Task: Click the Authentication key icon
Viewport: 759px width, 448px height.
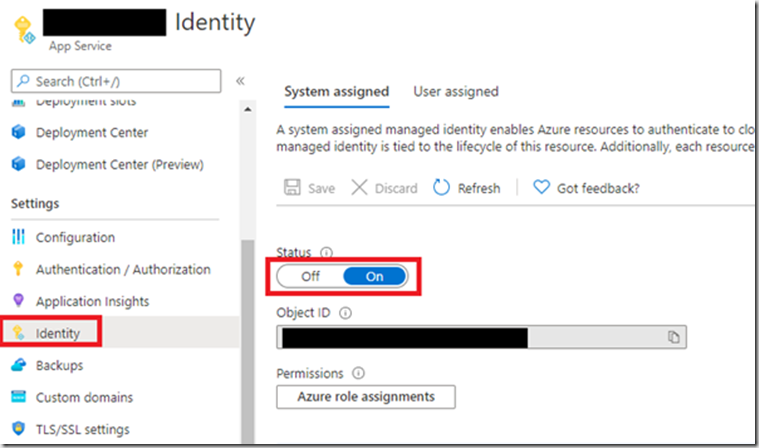Action: pyautogui.click(x=18, y=269)
